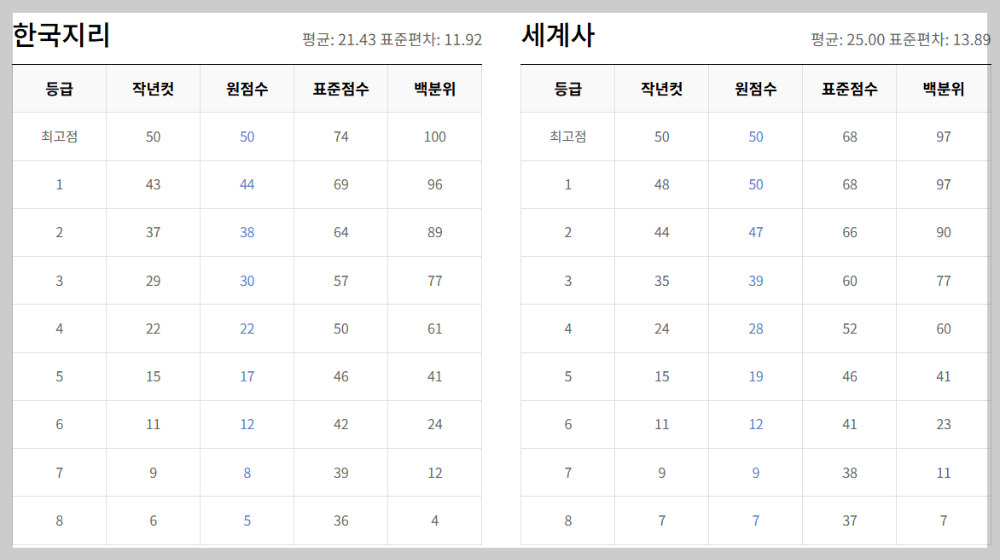Viewport: 1000px width, 560px height.
Task: Click 세계사 grade 6 표준점수 value 41
Action: pyautogui.click(x=849, y=424)
